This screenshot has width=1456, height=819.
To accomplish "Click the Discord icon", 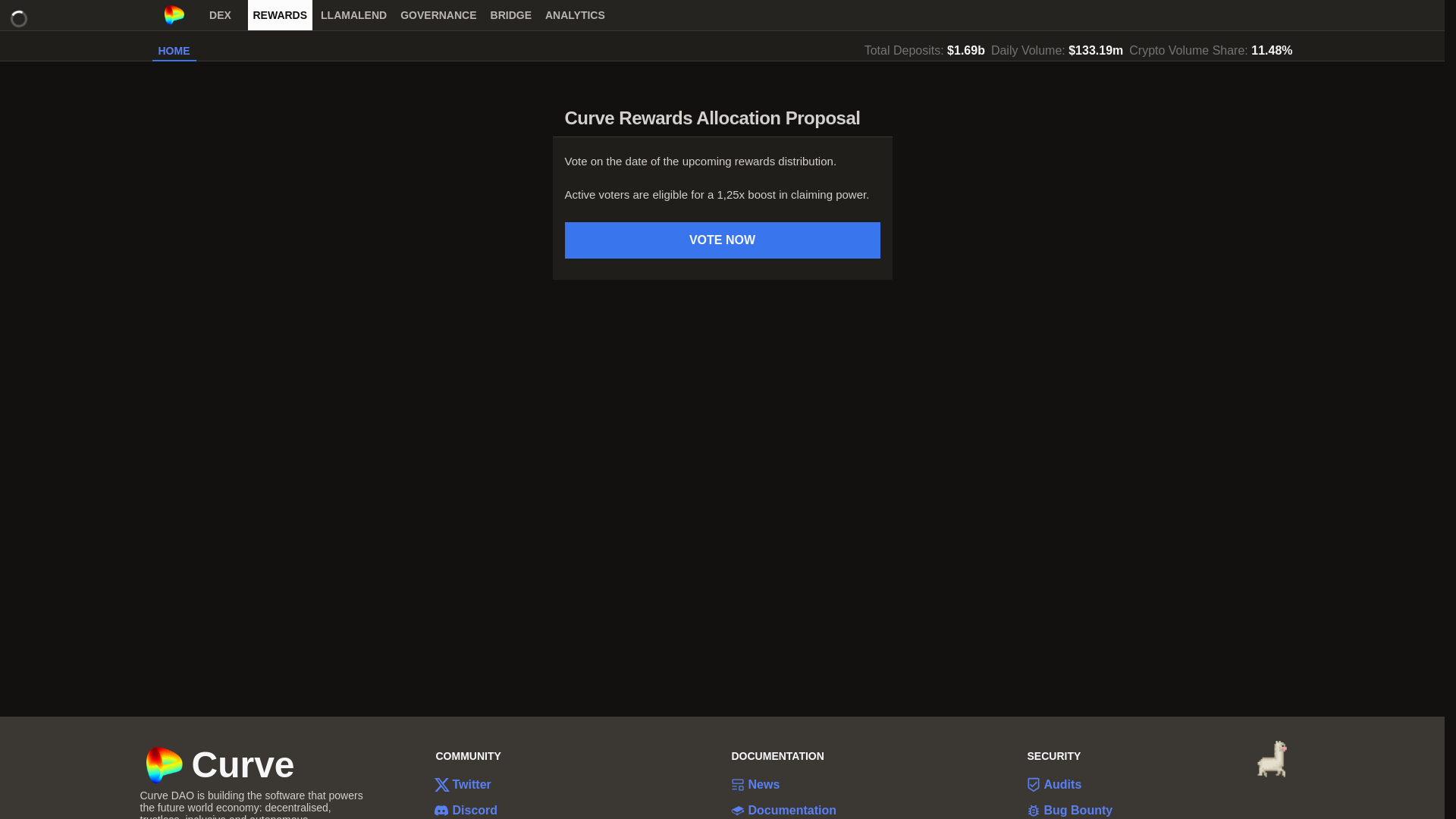I will click(x=441, y=811).
